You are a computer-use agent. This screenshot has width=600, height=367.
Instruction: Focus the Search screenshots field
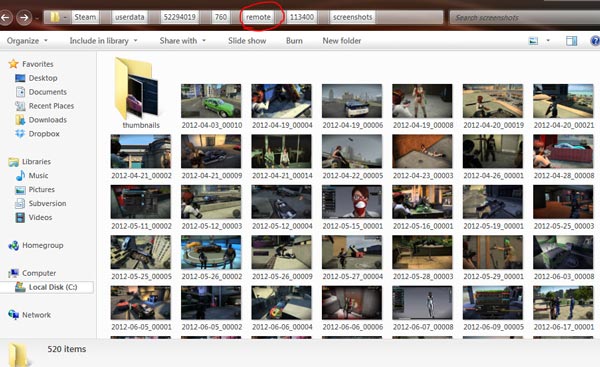coord(524,18)
